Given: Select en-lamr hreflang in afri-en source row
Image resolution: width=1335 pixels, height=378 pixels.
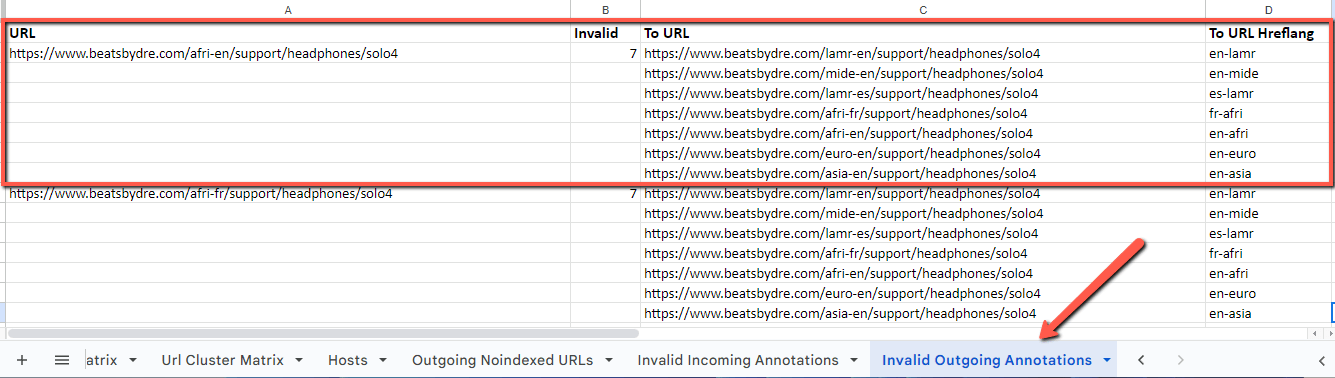Looking at the screenshot, I should [1268, 53].
